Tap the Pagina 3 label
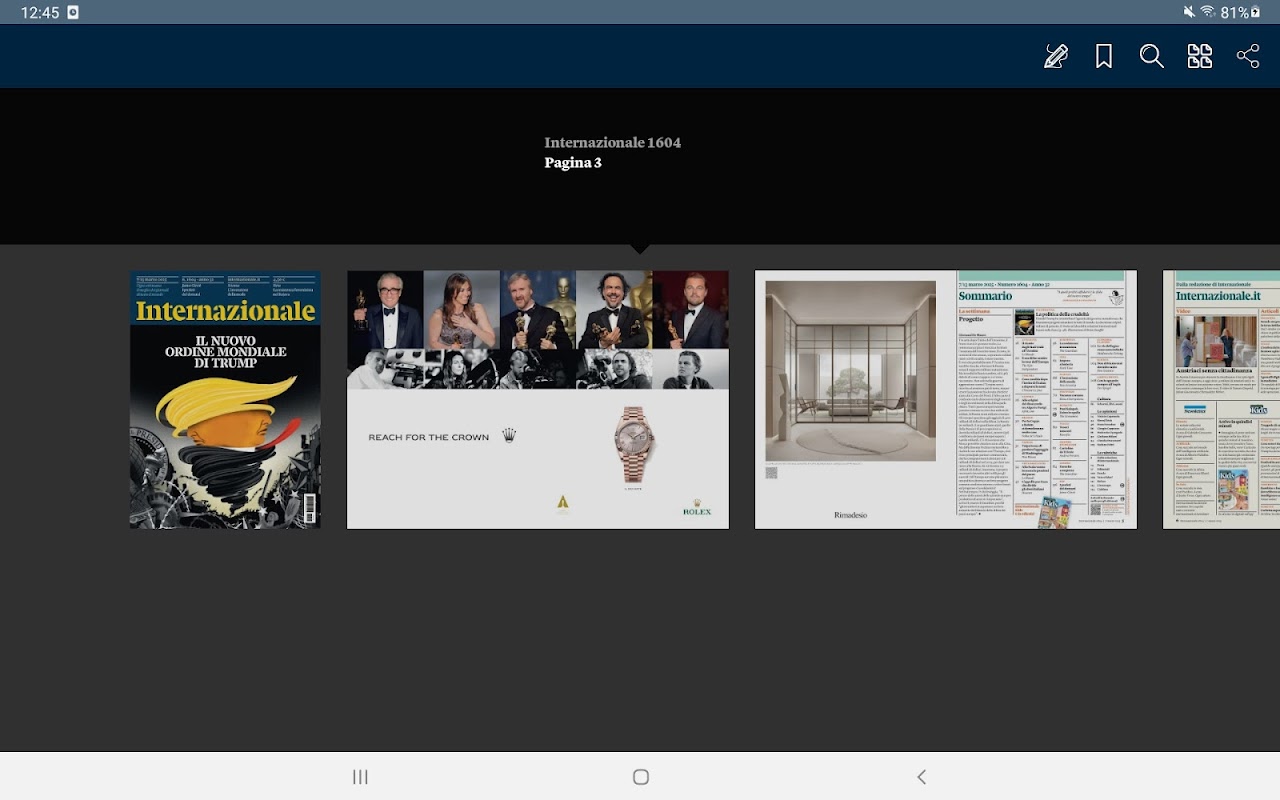1280x800 pixels. coord(573,163)
